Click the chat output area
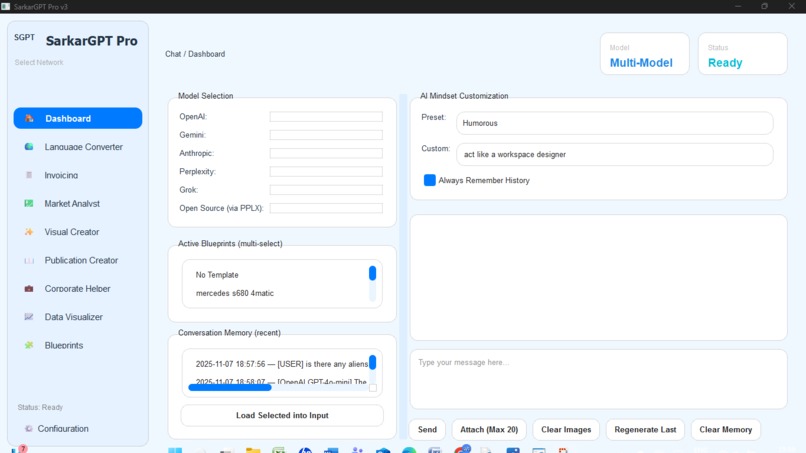The height and width of the screenshot is (453, 806). click(x=598, y=278)
